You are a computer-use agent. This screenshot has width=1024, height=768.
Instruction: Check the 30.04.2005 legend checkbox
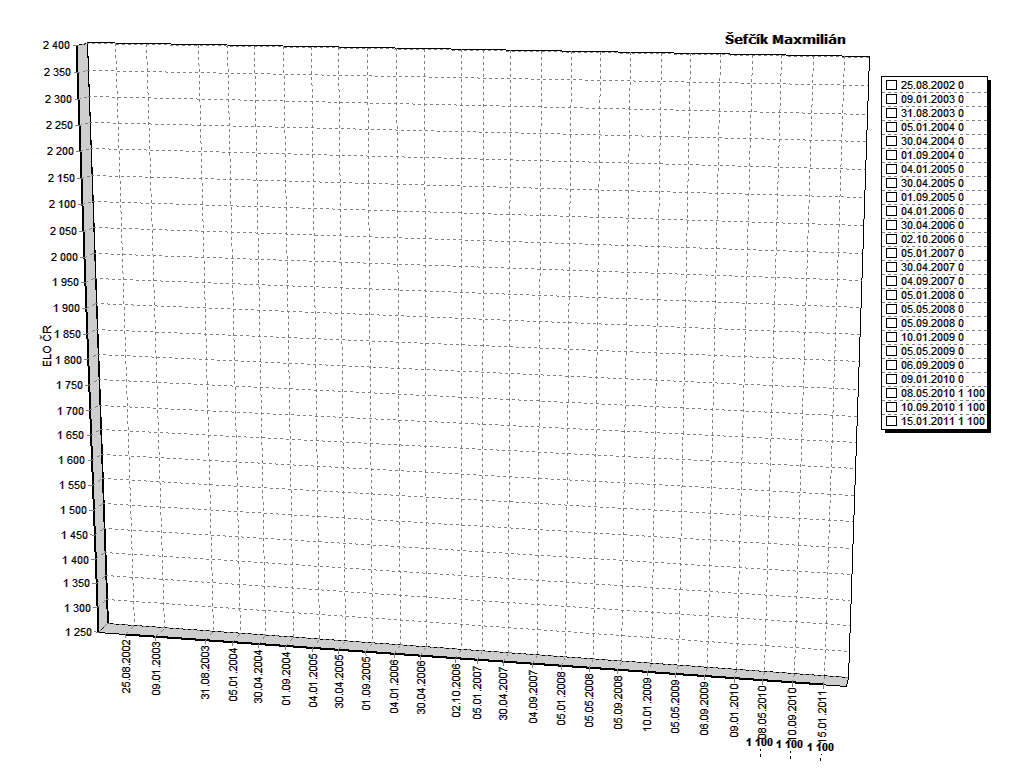(891, 183)
